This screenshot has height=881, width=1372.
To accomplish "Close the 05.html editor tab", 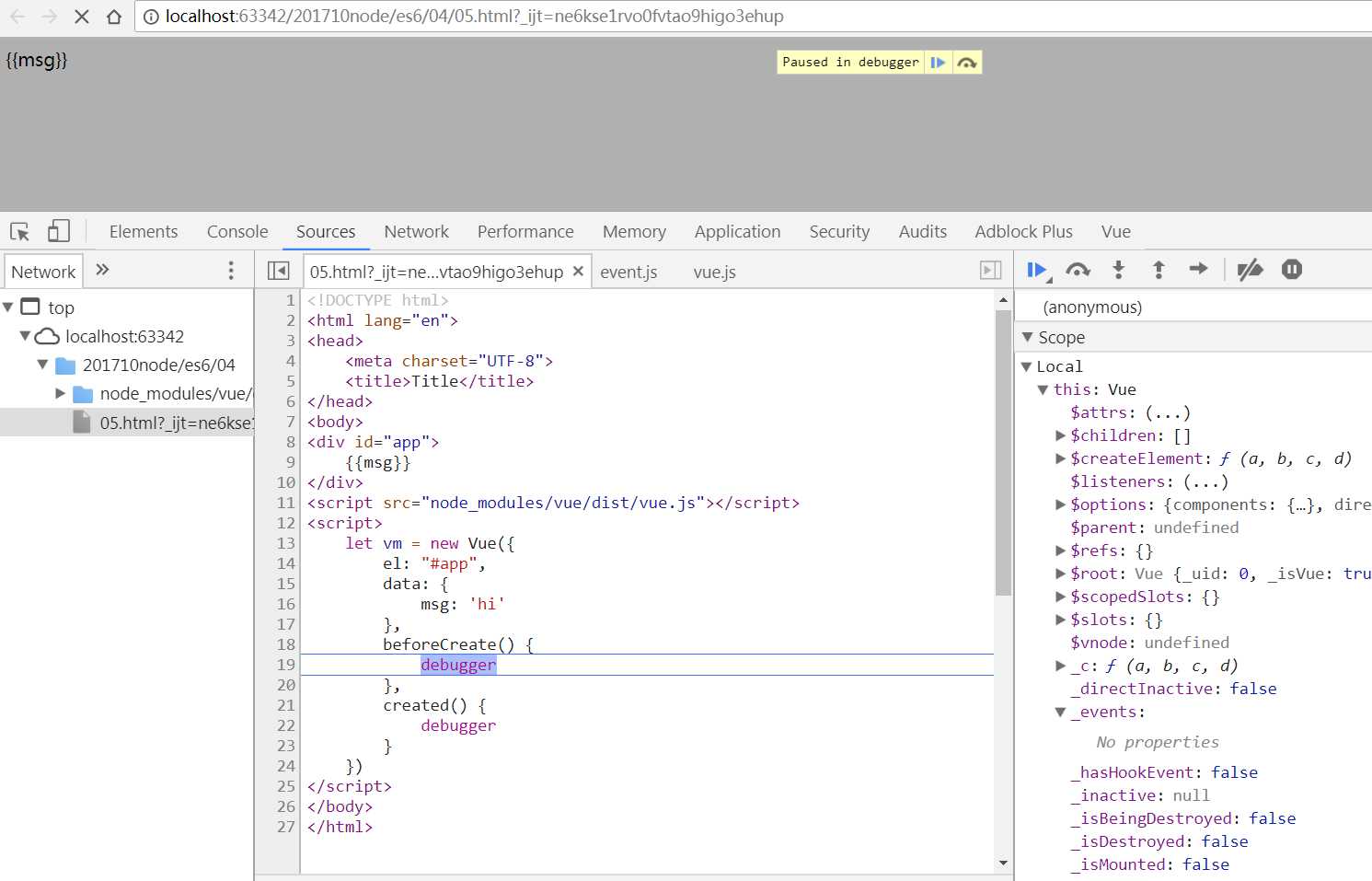I will coord(578,271).
